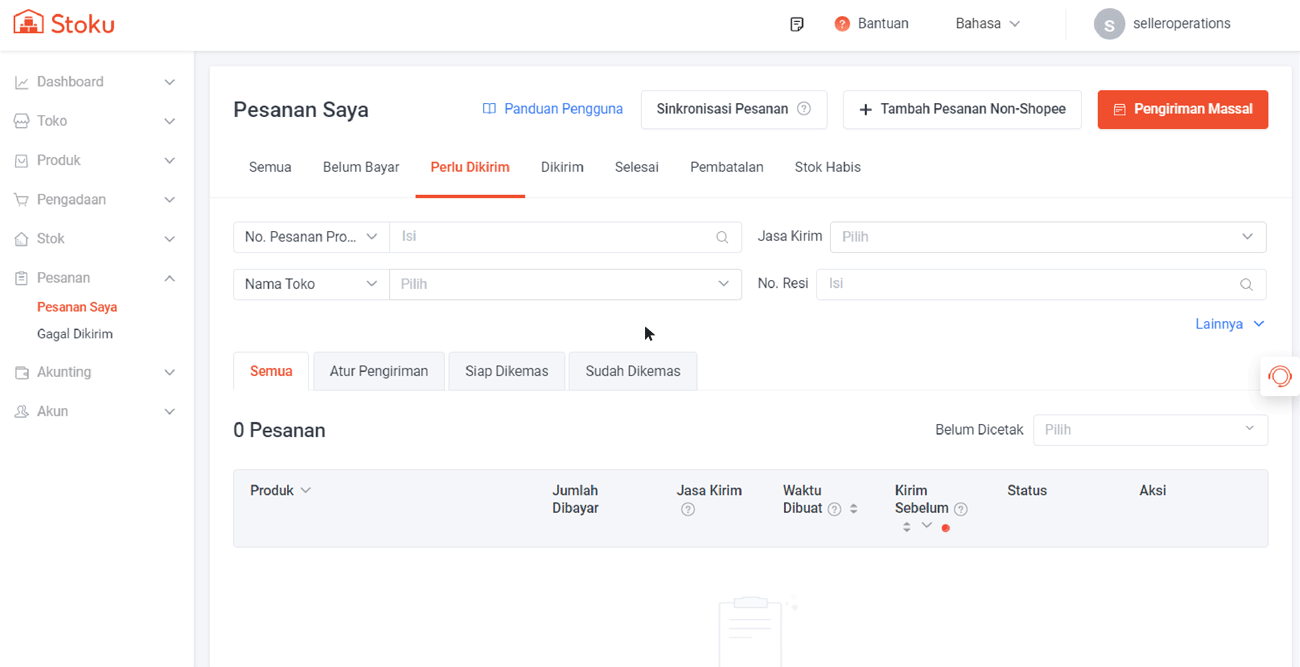Expand Lainnya for more filters
Screen dimensions: 1300x667
(x=1229, y=324)
